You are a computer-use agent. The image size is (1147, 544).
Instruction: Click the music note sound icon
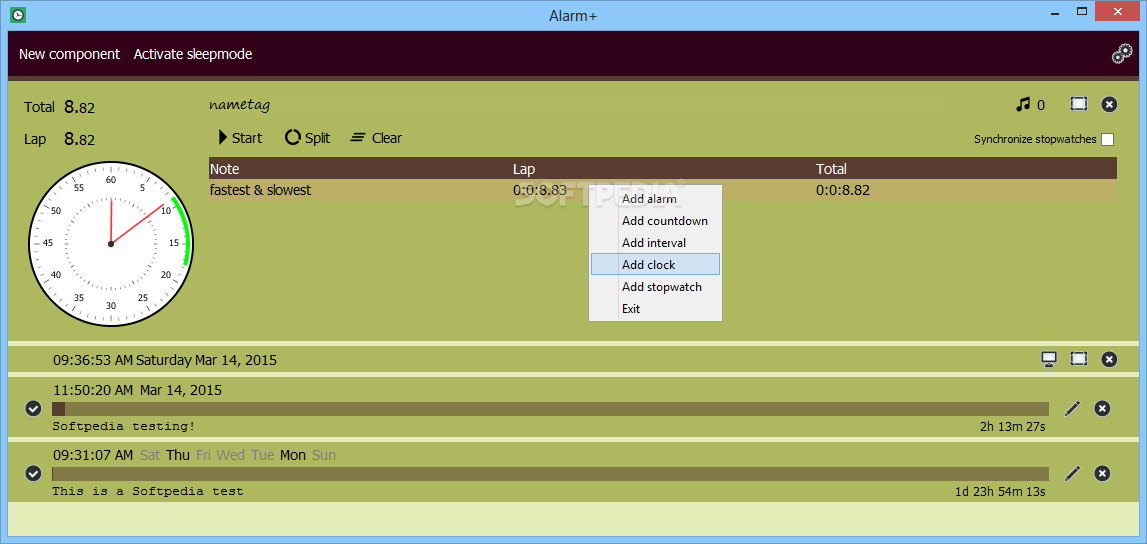pos(1023,105)
